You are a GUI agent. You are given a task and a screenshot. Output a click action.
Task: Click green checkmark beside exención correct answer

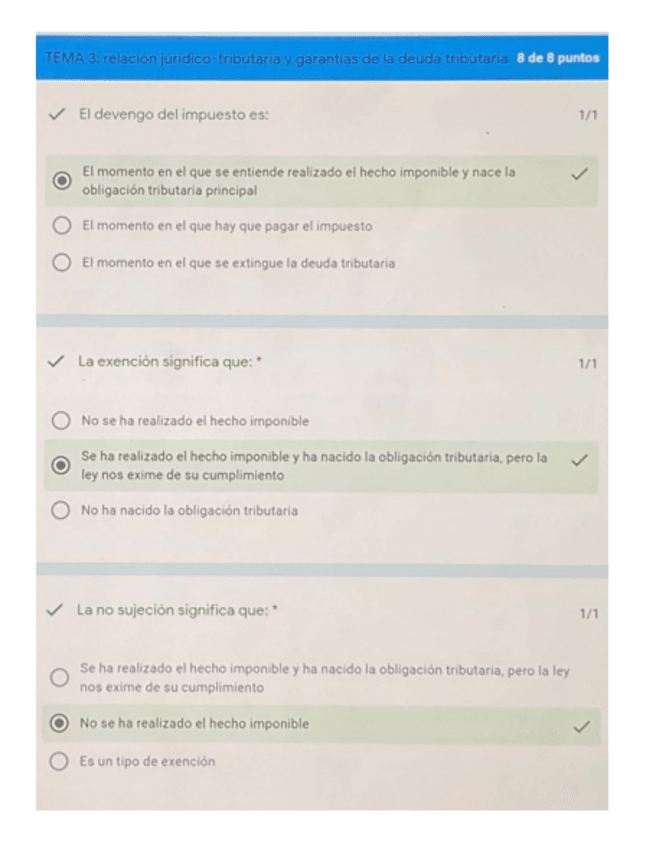click(x=578, y=460)
